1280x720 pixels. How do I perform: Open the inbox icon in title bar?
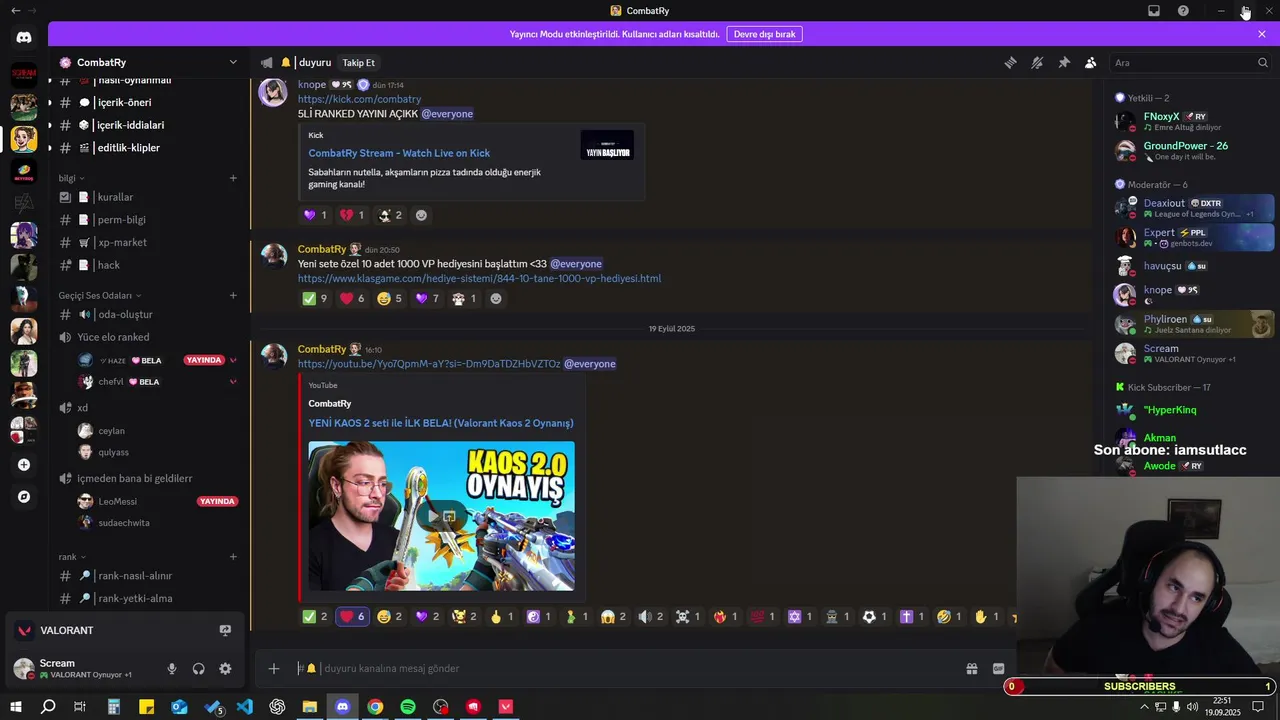click(1154, 10)
